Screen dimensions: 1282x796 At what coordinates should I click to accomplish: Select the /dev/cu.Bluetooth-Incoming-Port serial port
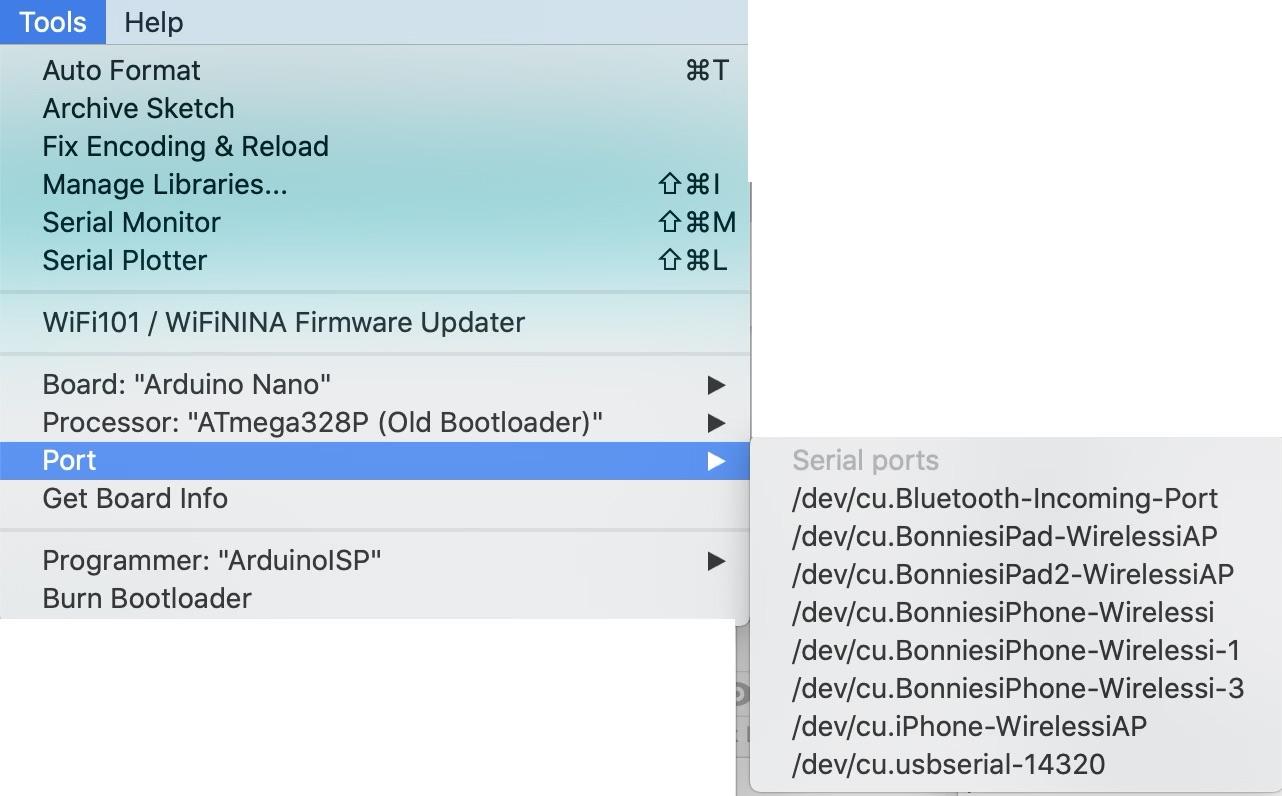coord(1004,498)
